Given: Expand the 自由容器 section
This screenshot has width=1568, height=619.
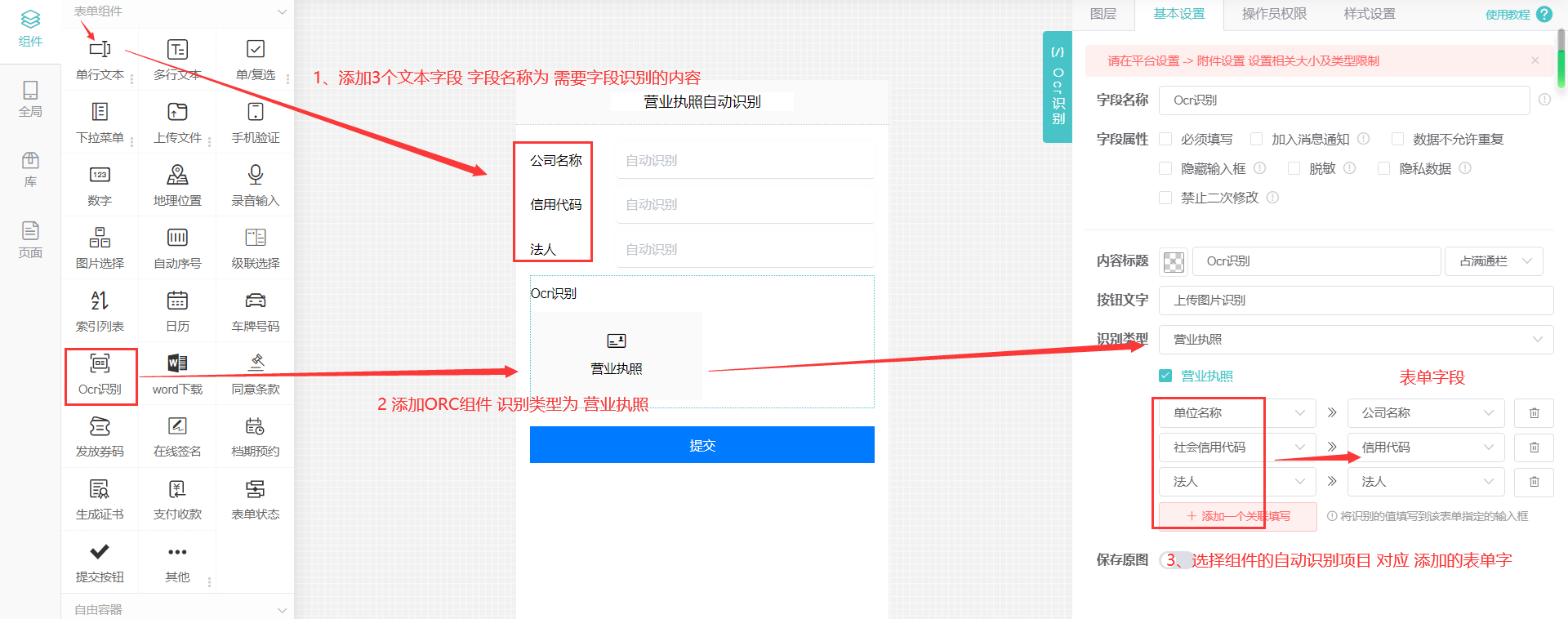Looking at the screenshot, I should click(x=282, y=610).
